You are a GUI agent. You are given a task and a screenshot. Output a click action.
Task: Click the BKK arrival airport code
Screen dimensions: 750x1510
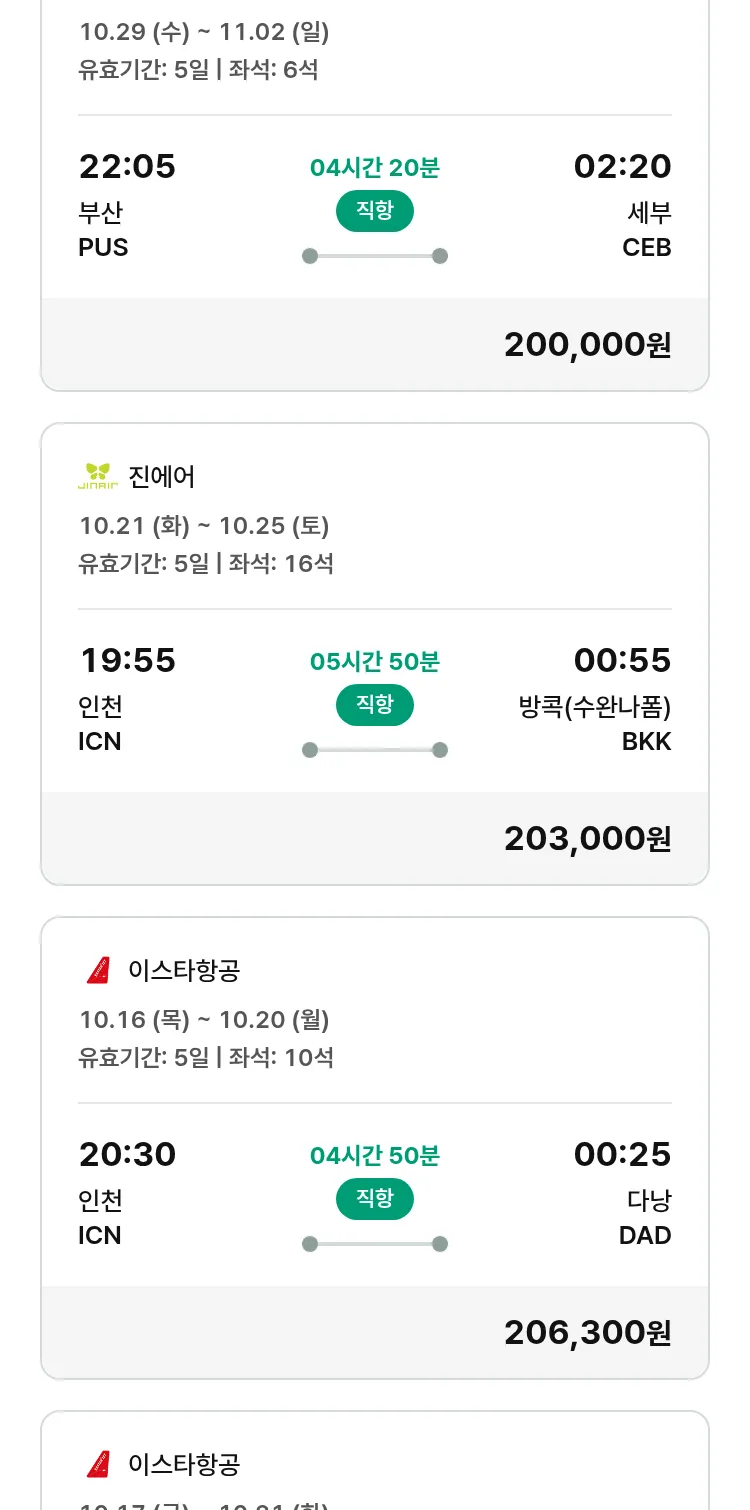[646, 741]
